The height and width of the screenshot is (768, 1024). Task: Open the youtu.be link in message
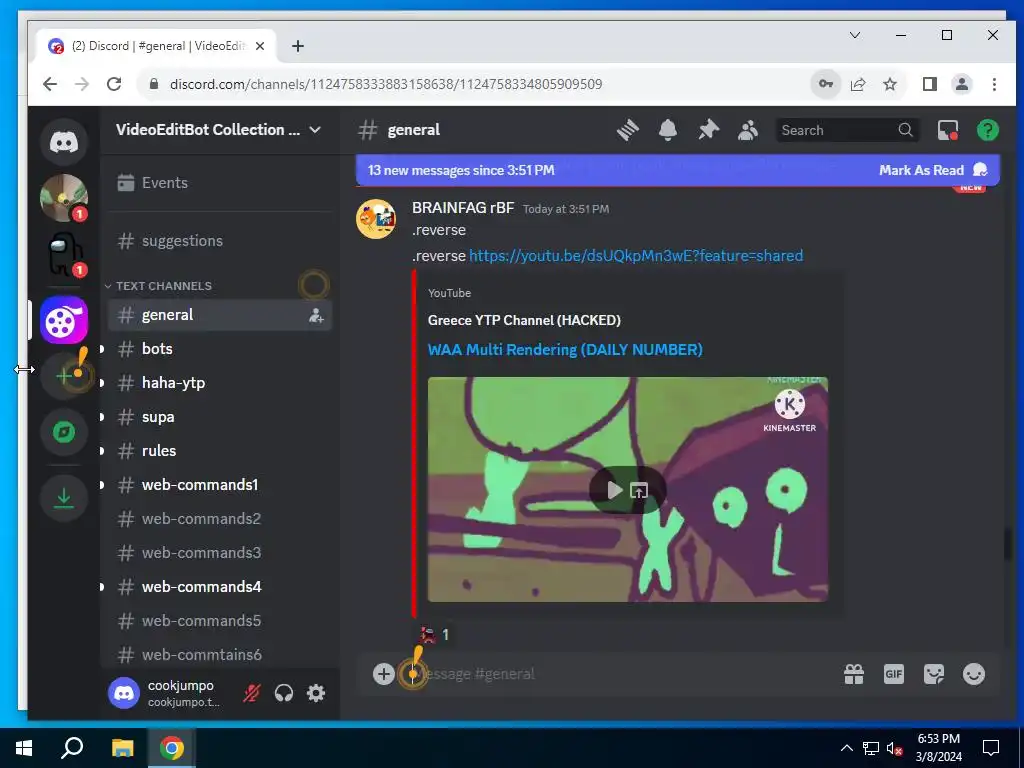point(635,256)
